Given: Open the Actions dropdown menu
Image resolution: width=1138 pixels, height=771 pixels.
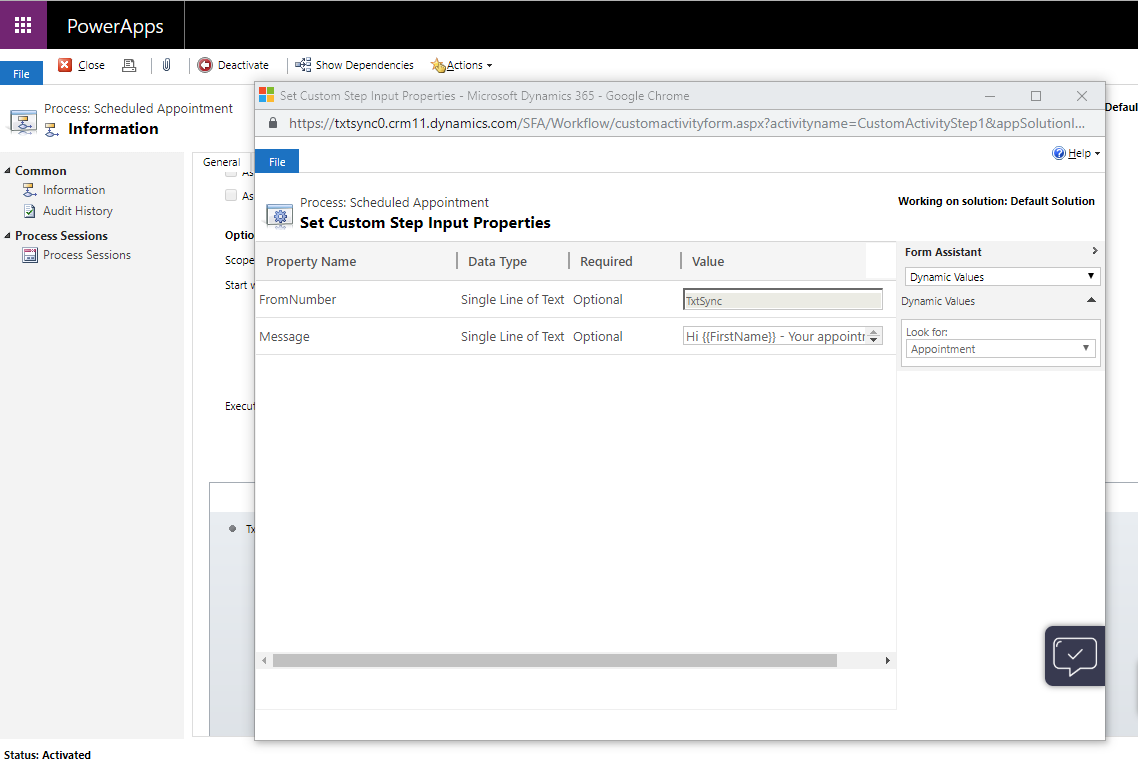Looking at the screenshot, I should click(x=463, y=65).
